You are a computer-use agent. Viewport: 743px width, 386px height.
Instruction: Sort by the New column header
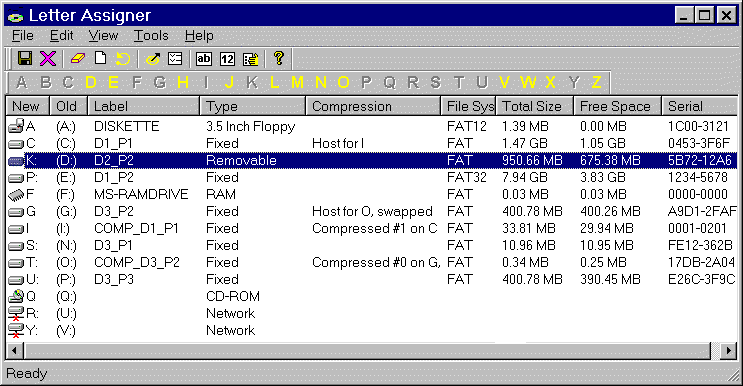pyautogui.click(x=27, y=106)
